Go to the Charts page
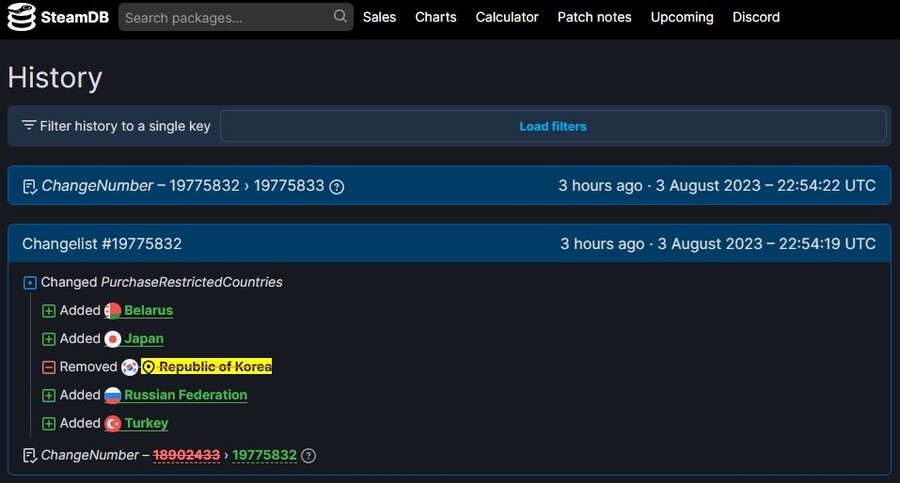Image resolution: width=900 pixels, height=483 pixels. (x=436, y=17)
